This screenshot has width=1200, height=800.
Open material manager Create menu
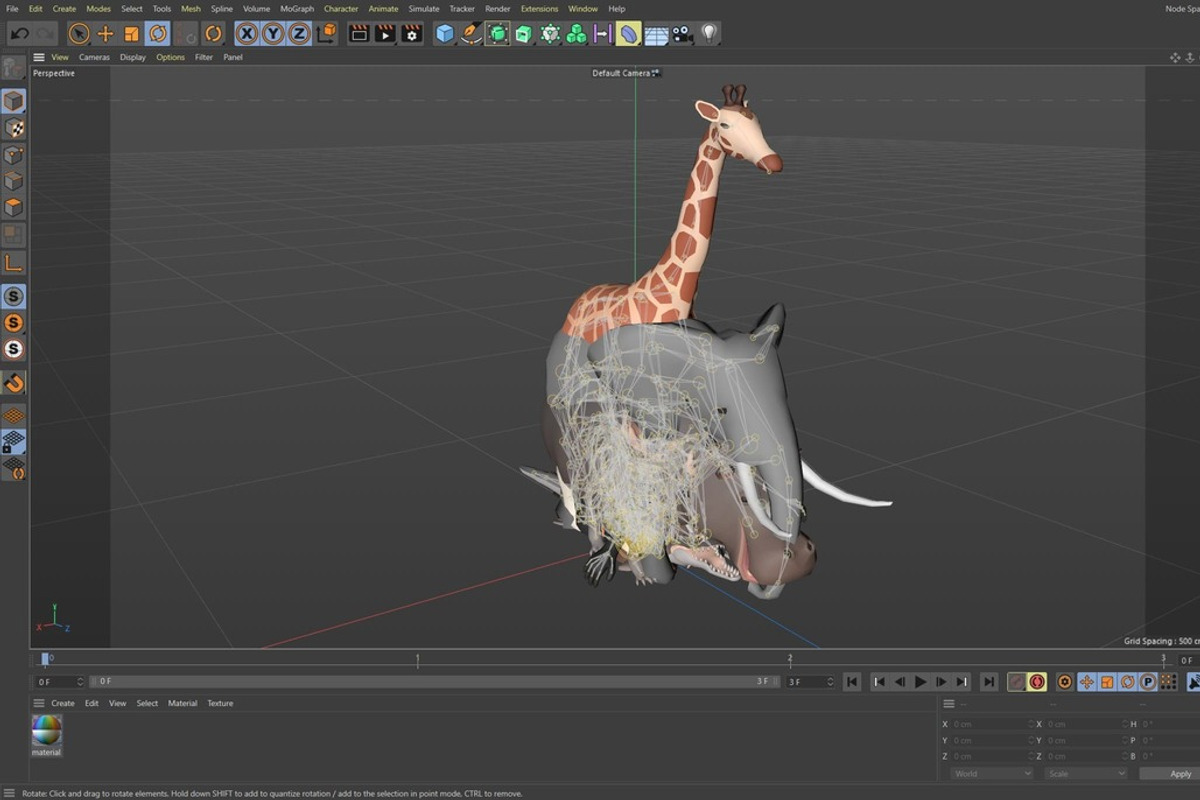pyautogui.click(x=63, y=703)
